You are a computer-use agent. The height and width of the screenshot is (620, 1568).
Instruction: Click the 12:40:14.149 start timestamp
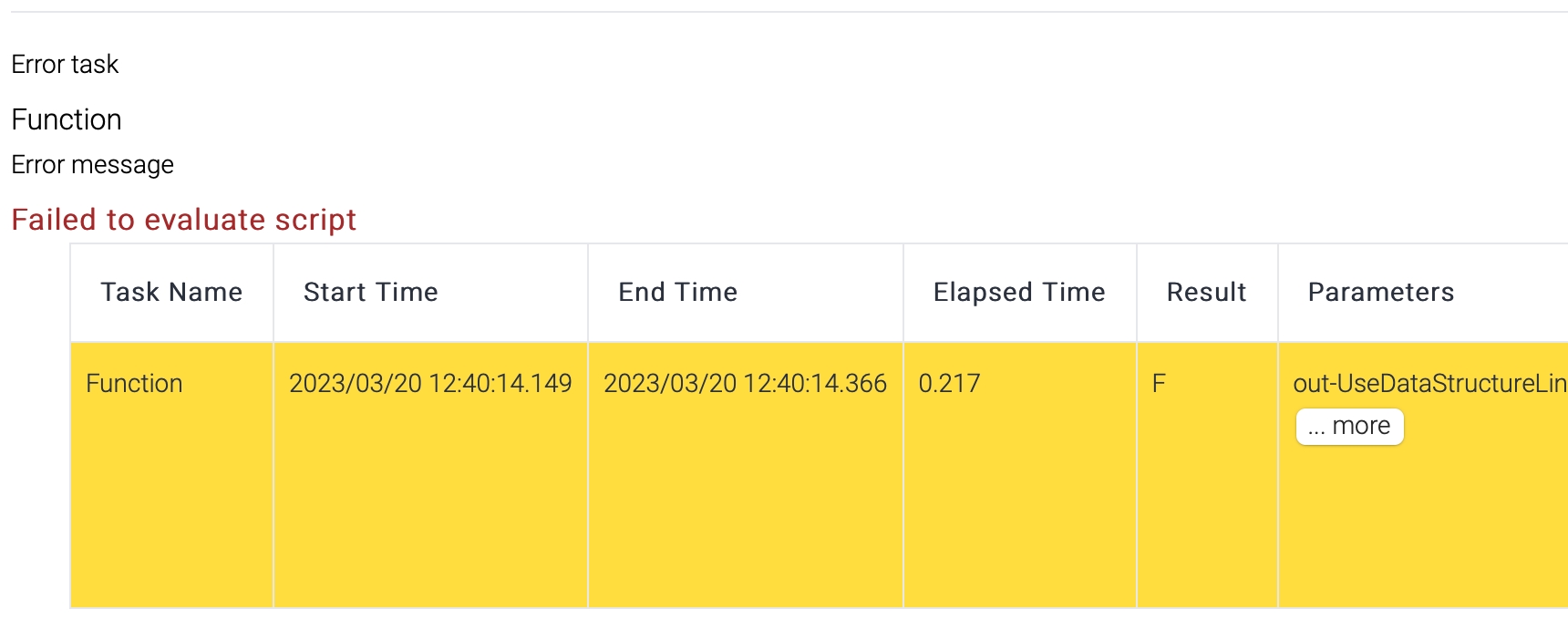(x=500, y=384)
